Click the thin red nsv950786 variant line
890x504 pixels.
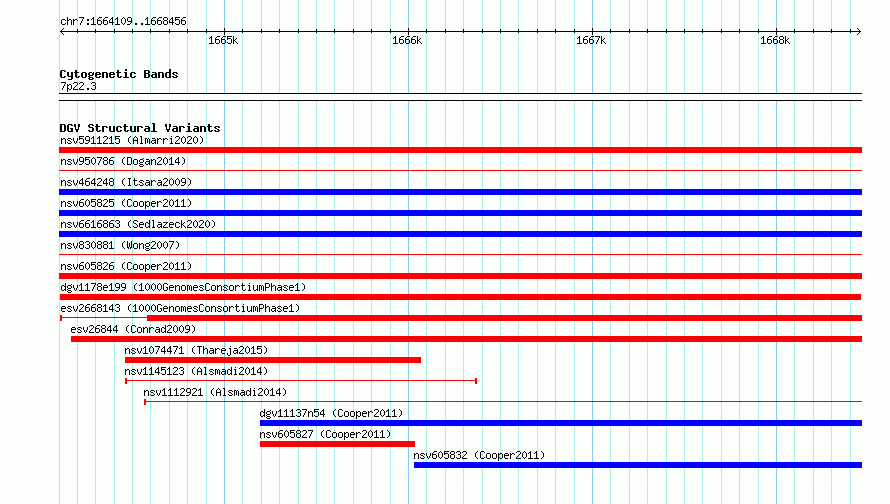[x=460, y=170]
